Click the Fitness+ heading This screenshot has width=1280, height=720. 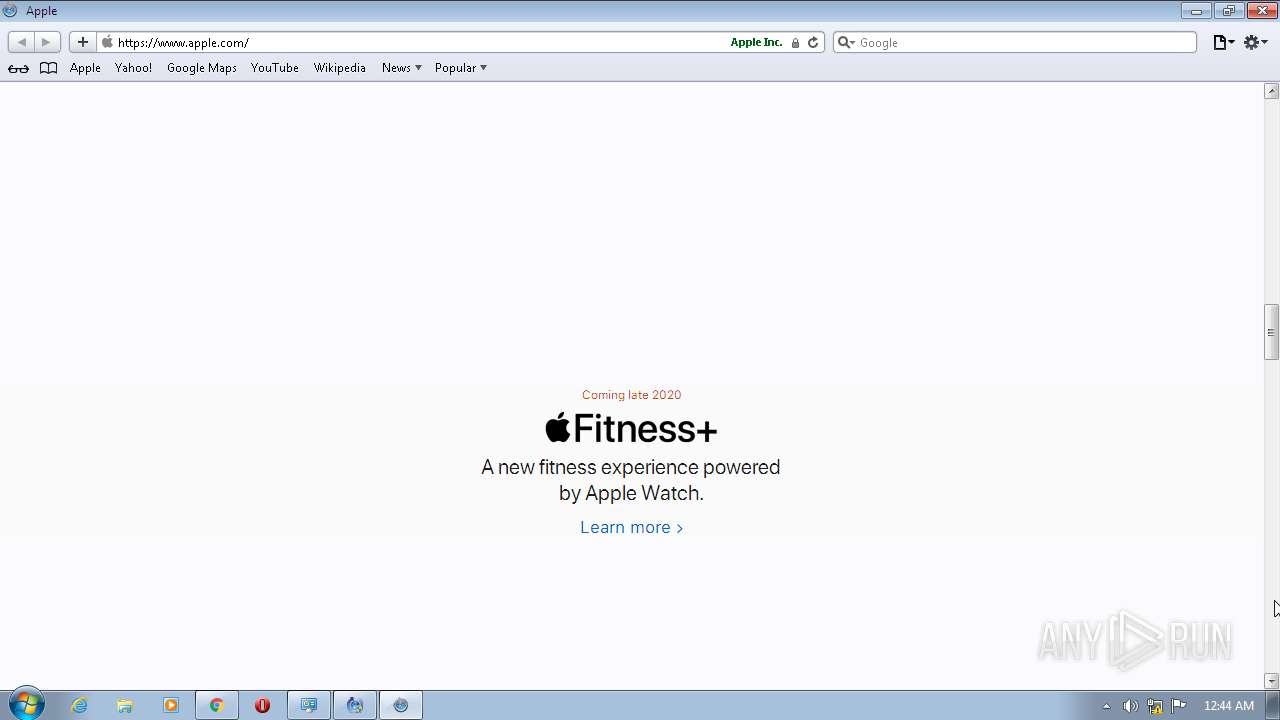[631, 429]
